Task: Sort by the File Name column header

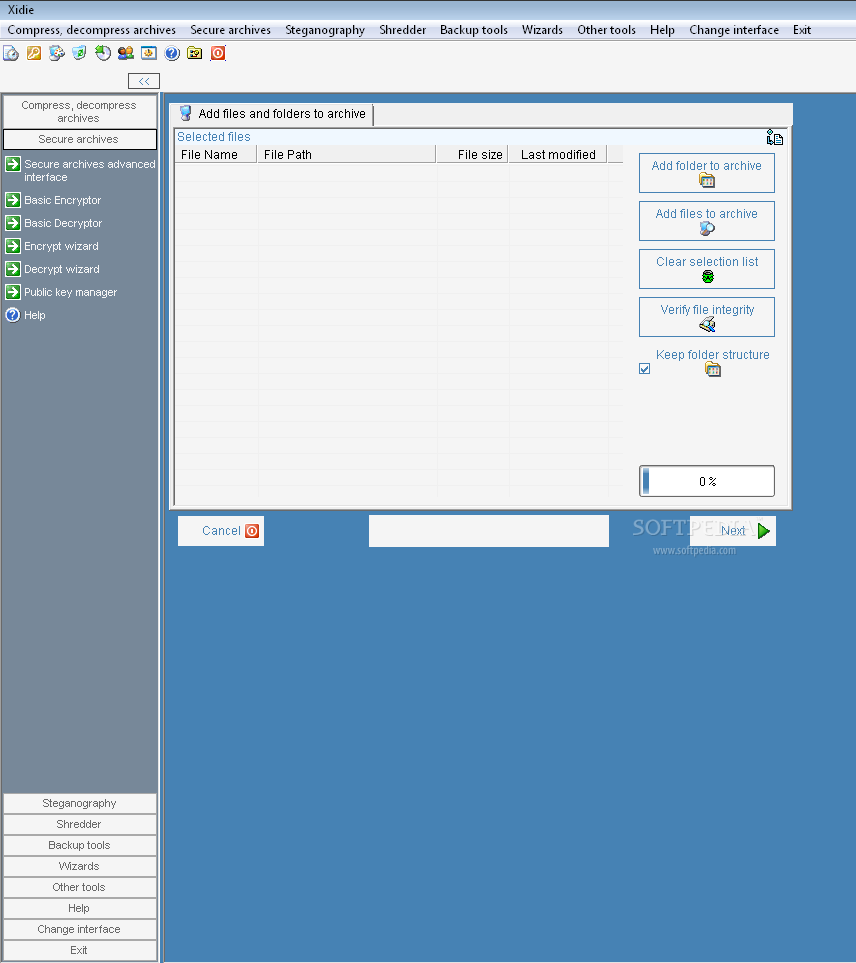Action: (216, 155)
